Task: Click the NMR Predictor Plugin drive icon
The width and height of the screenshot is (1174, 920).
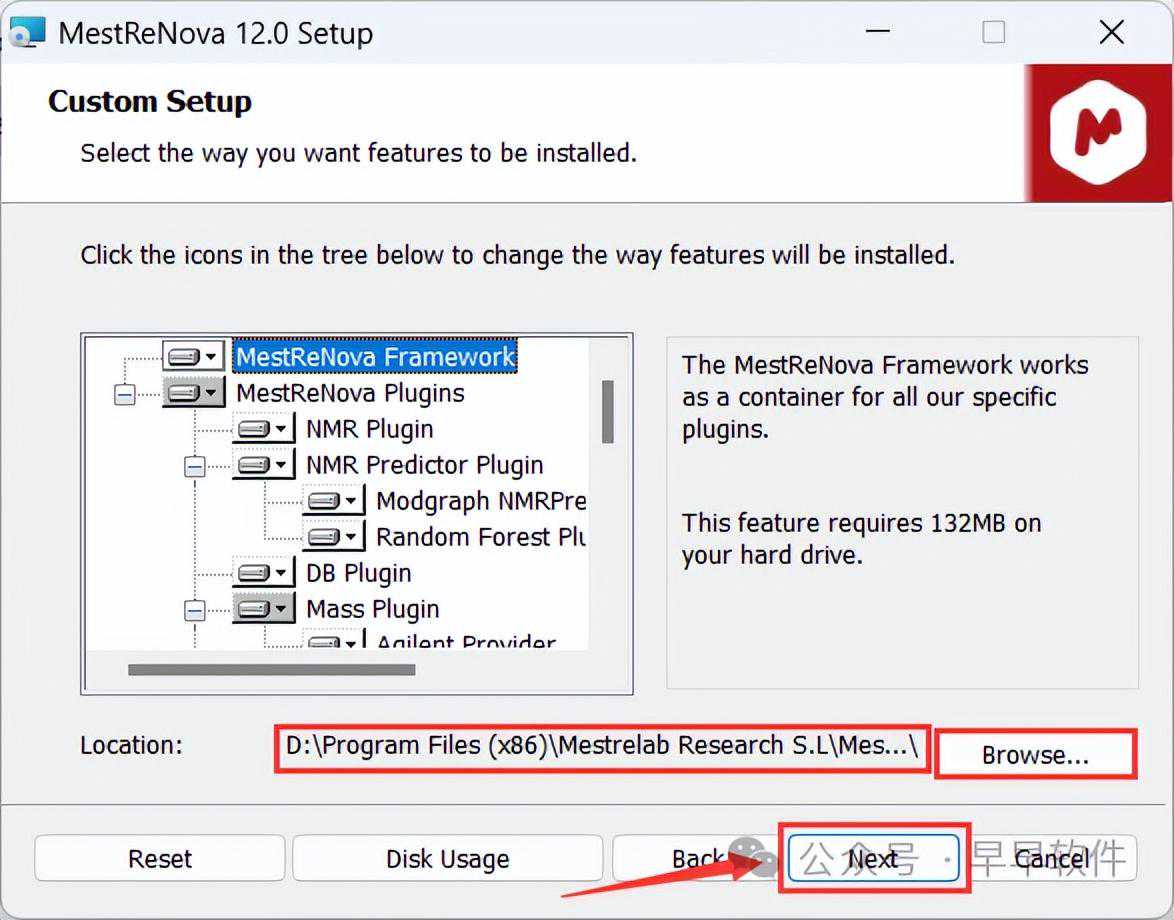Action: [x=263, y=465]
